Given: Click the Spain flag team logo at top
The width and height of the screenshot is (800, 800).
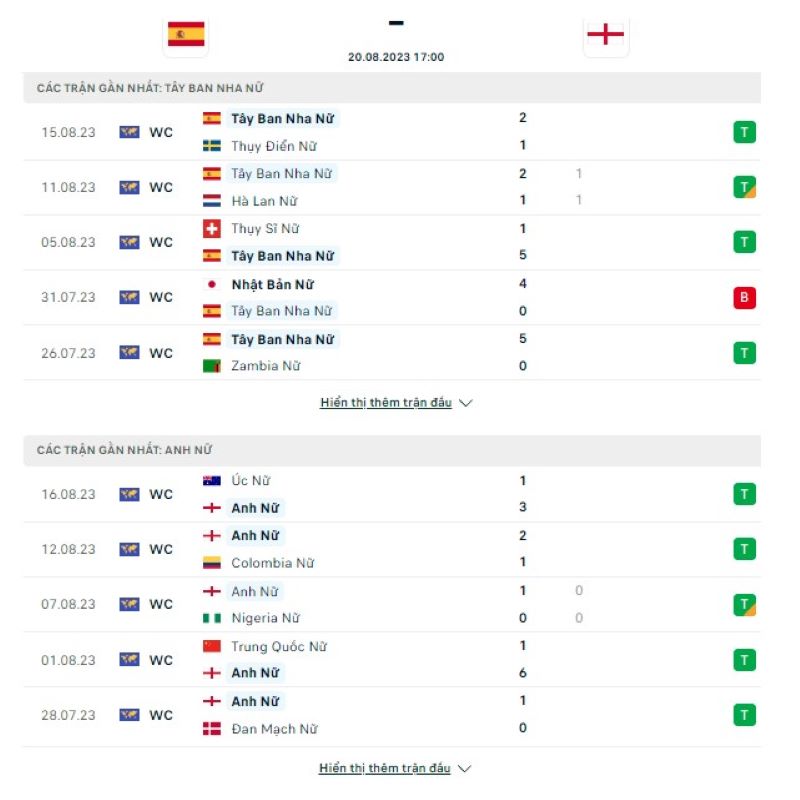Looking at the screenshot, I should (185, 34).
